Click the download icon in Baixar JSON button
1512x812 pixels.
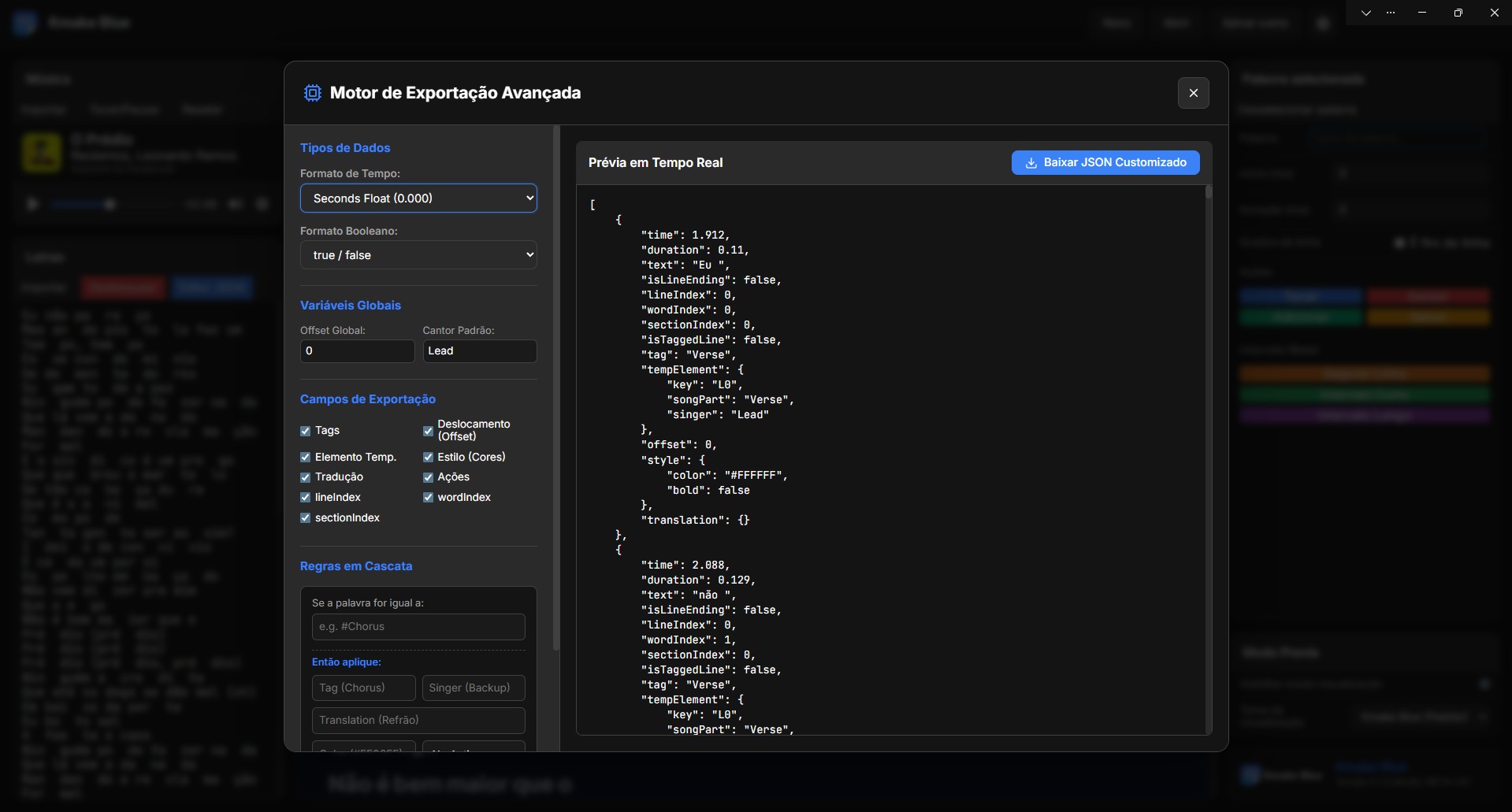click(x=1031, y=163)
